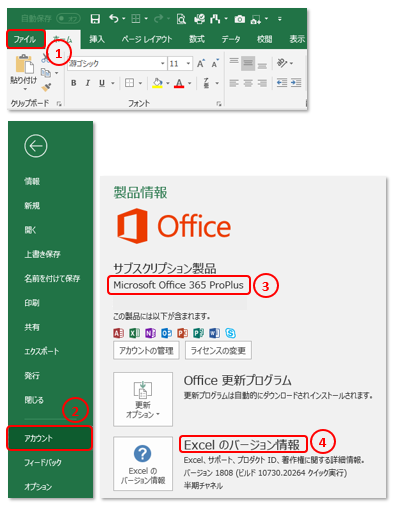Image resolution: width=397 pixels, height=509 pixels.
Task: Apply yellow fill color bucket
Action: [157, 83]
